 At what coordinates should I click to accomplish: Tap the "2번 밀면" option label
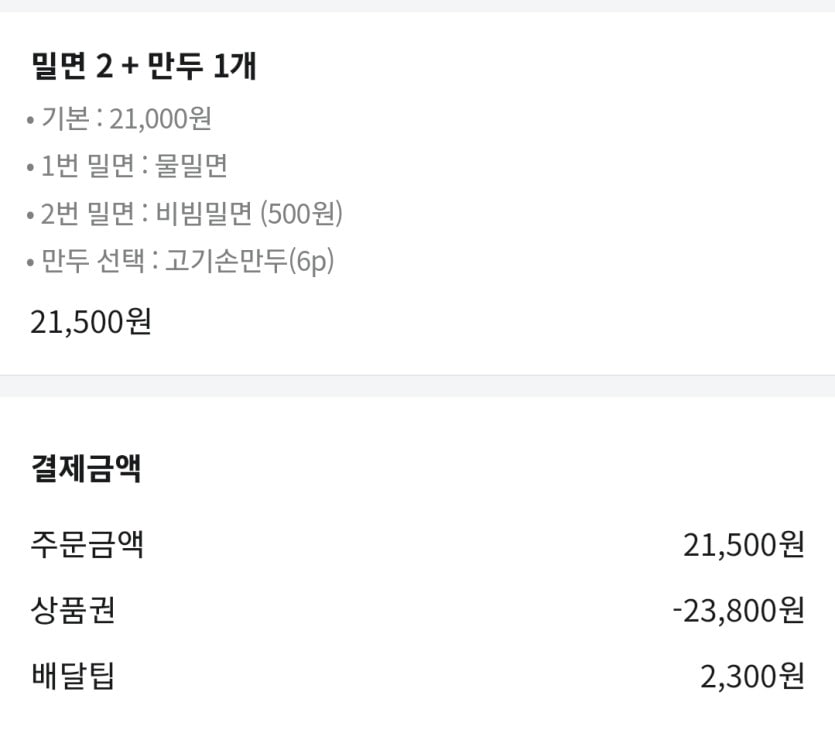pos(86,214)
